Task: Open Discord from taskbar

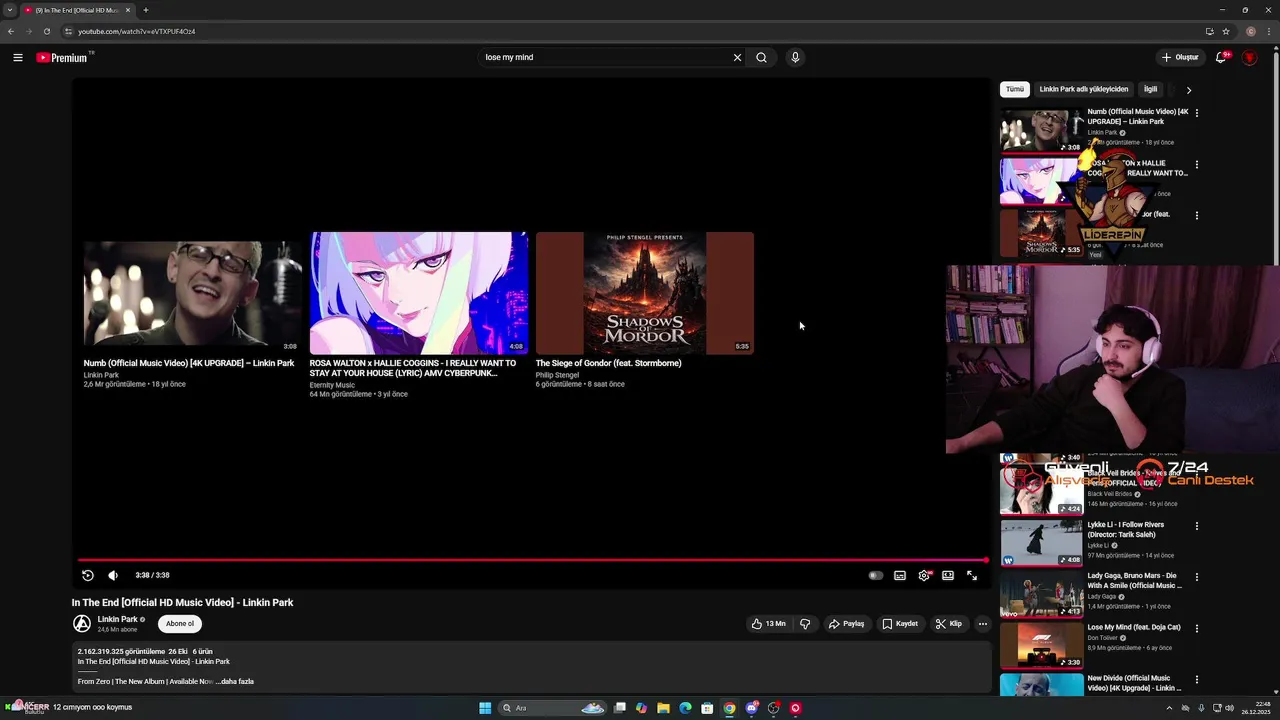Action: click(751, 708)
